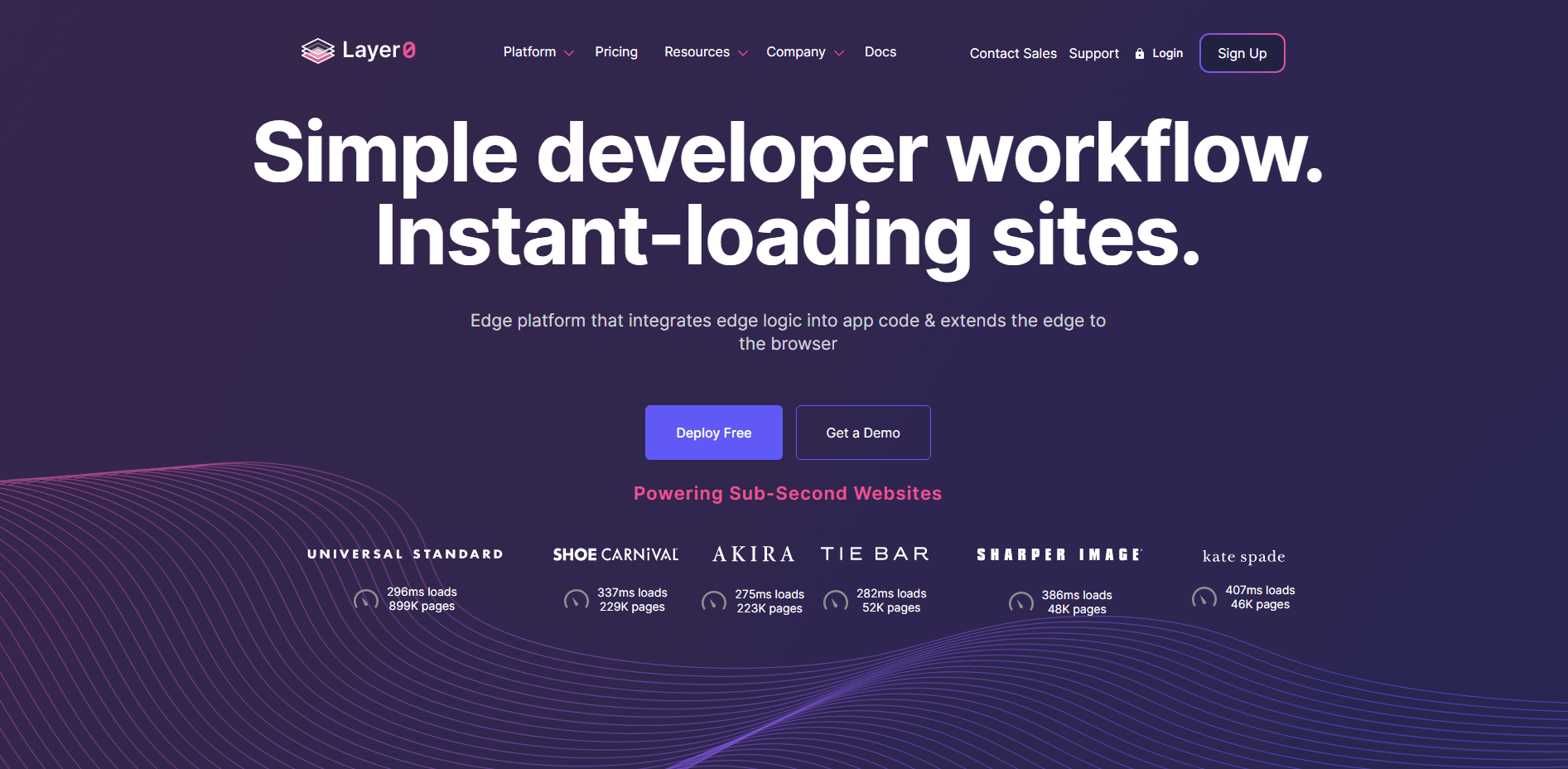Click the kate spade logo
This screenshot has width=1568, height=769.
point(1243,557)
